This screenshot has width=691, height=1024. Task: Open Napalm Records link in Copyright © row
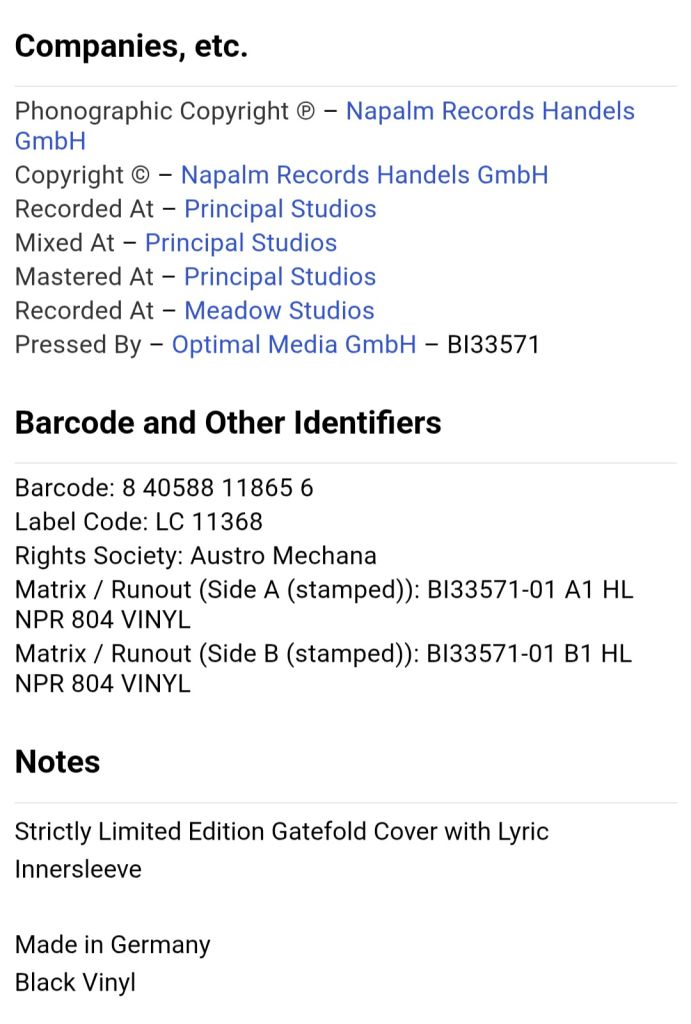pos(364,175)
